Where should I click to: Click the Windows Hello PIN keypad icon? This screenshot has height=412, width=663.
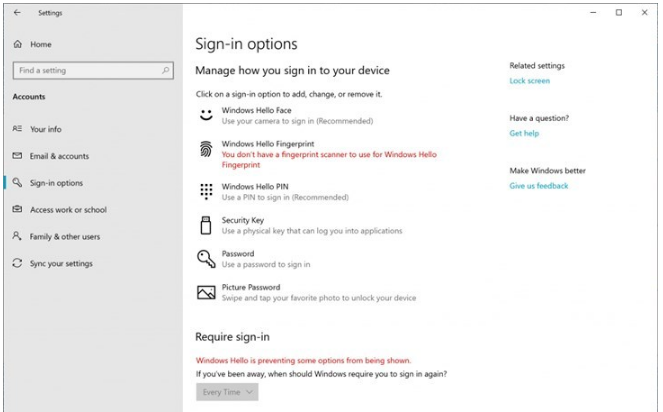click(205, 191)
